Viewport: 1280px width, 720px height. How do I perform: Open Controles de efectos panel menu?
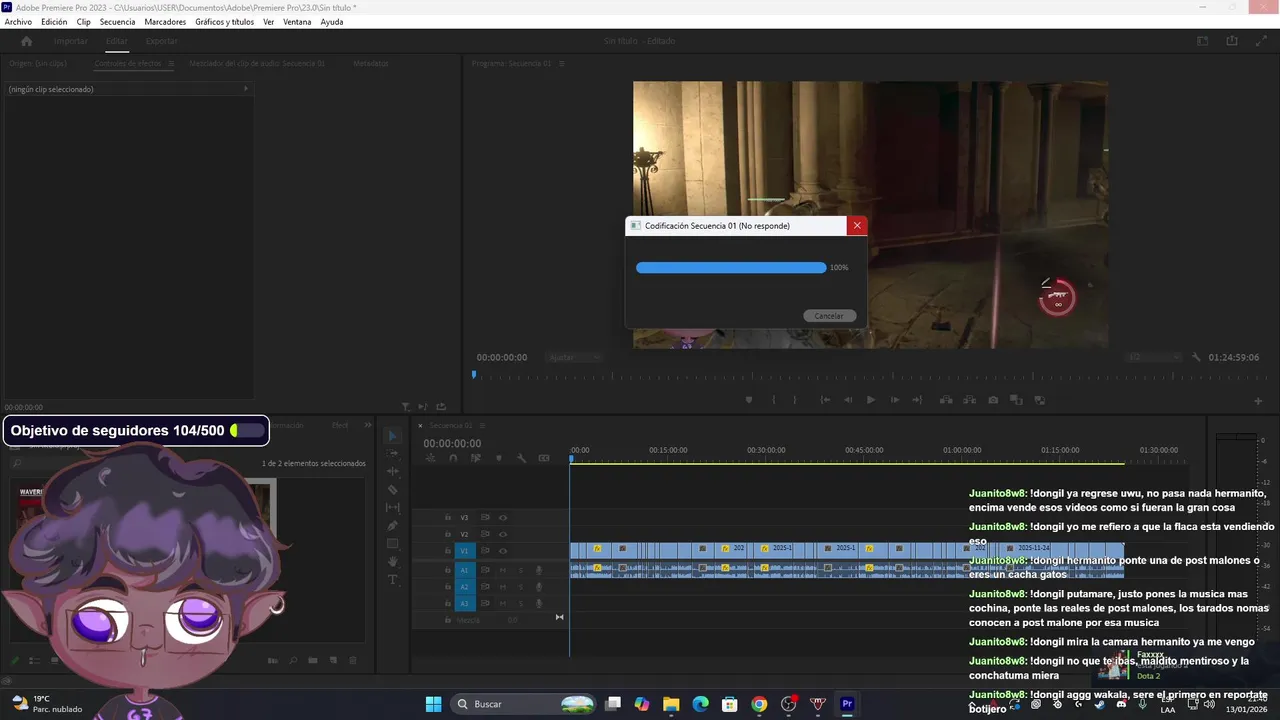171,63
